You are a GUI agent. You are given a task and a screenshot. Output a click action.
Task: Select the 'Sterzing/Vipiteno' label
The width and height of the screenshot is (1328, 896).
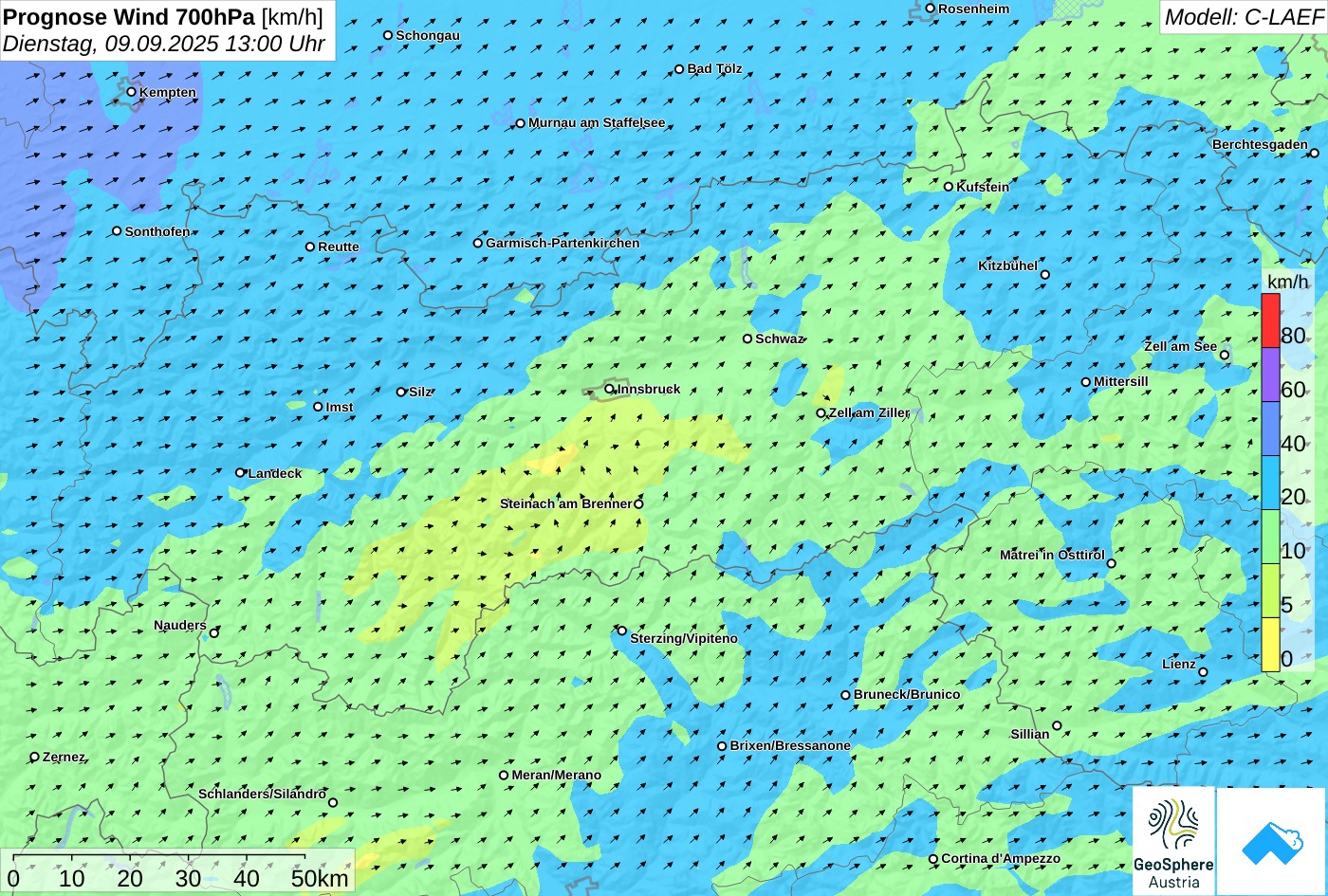point(684,638)
